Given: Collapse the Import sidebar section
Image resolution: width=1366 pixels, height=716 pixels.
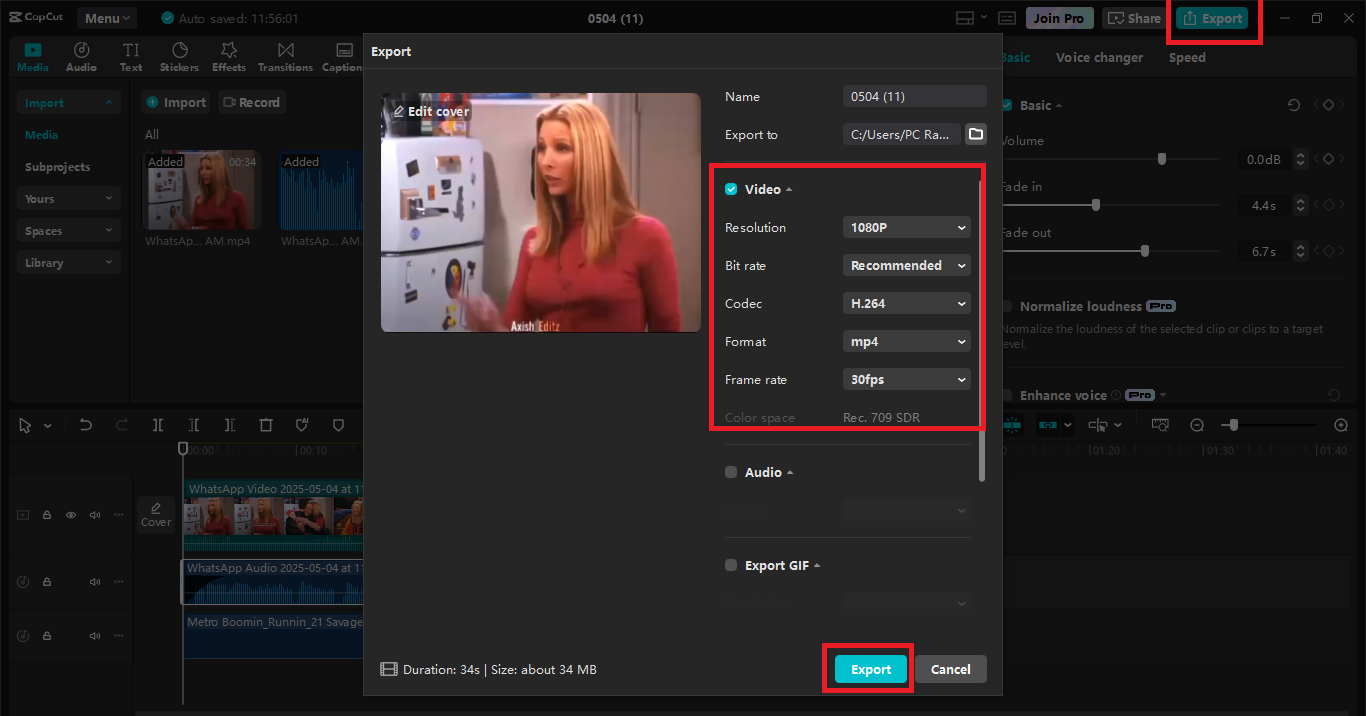Looking at the screenshot, I should [x=68, y=103].
